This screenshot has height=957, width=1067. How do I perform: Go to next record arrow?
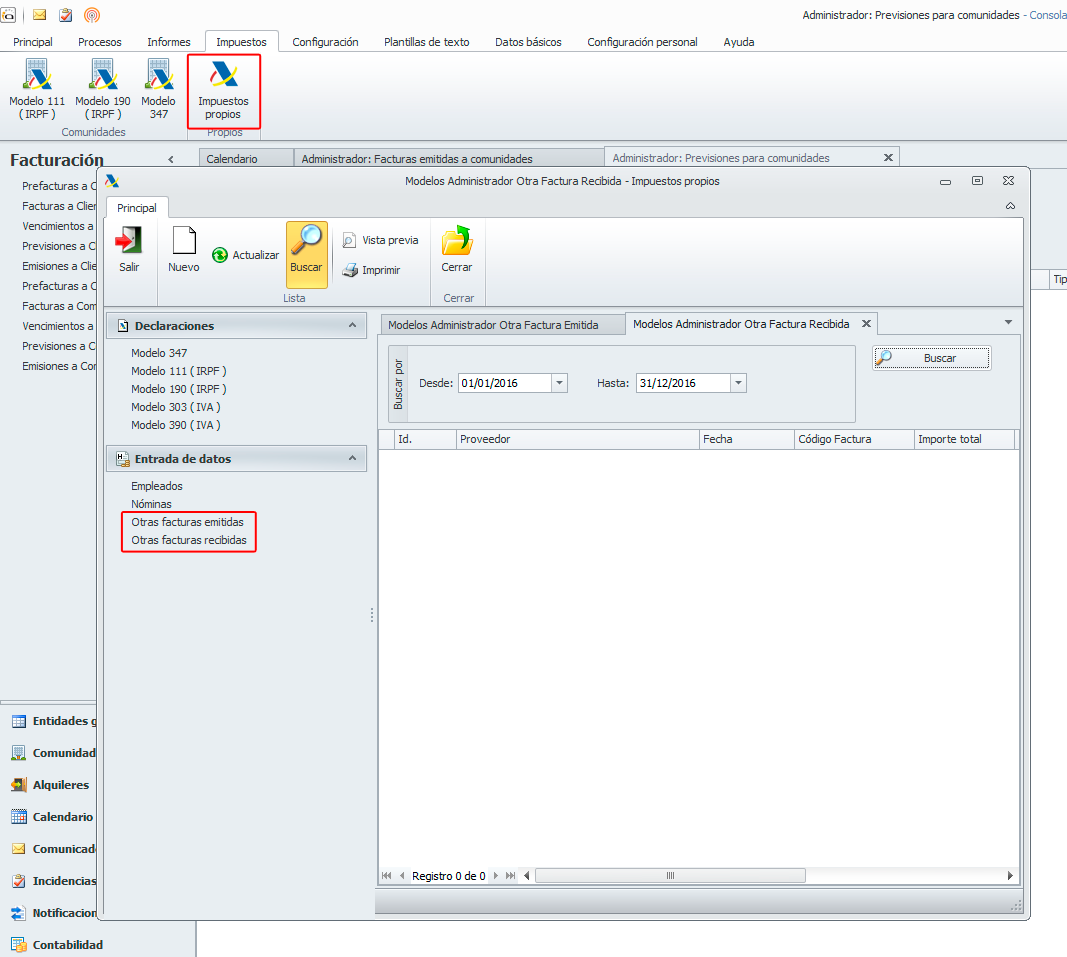click(x=495, y=876)
